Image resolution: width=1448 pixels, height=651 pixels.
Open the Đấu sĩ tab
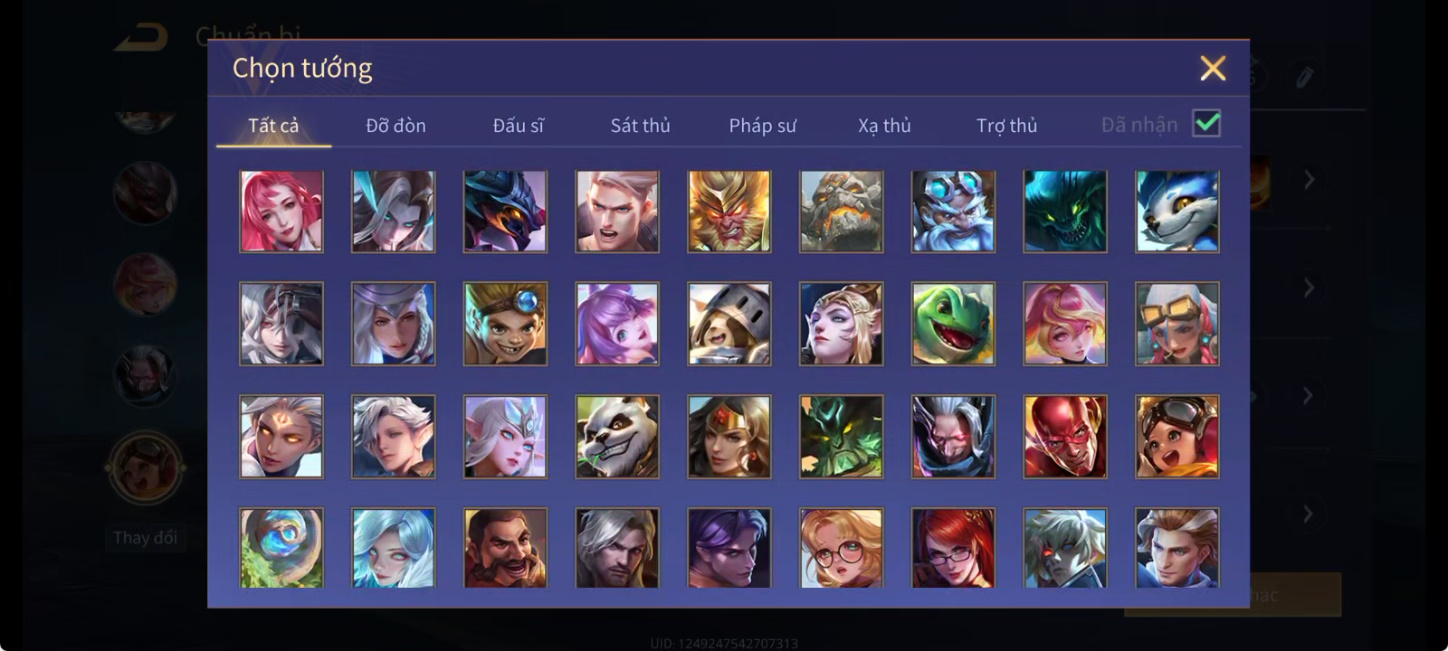[x=518, y=125]
